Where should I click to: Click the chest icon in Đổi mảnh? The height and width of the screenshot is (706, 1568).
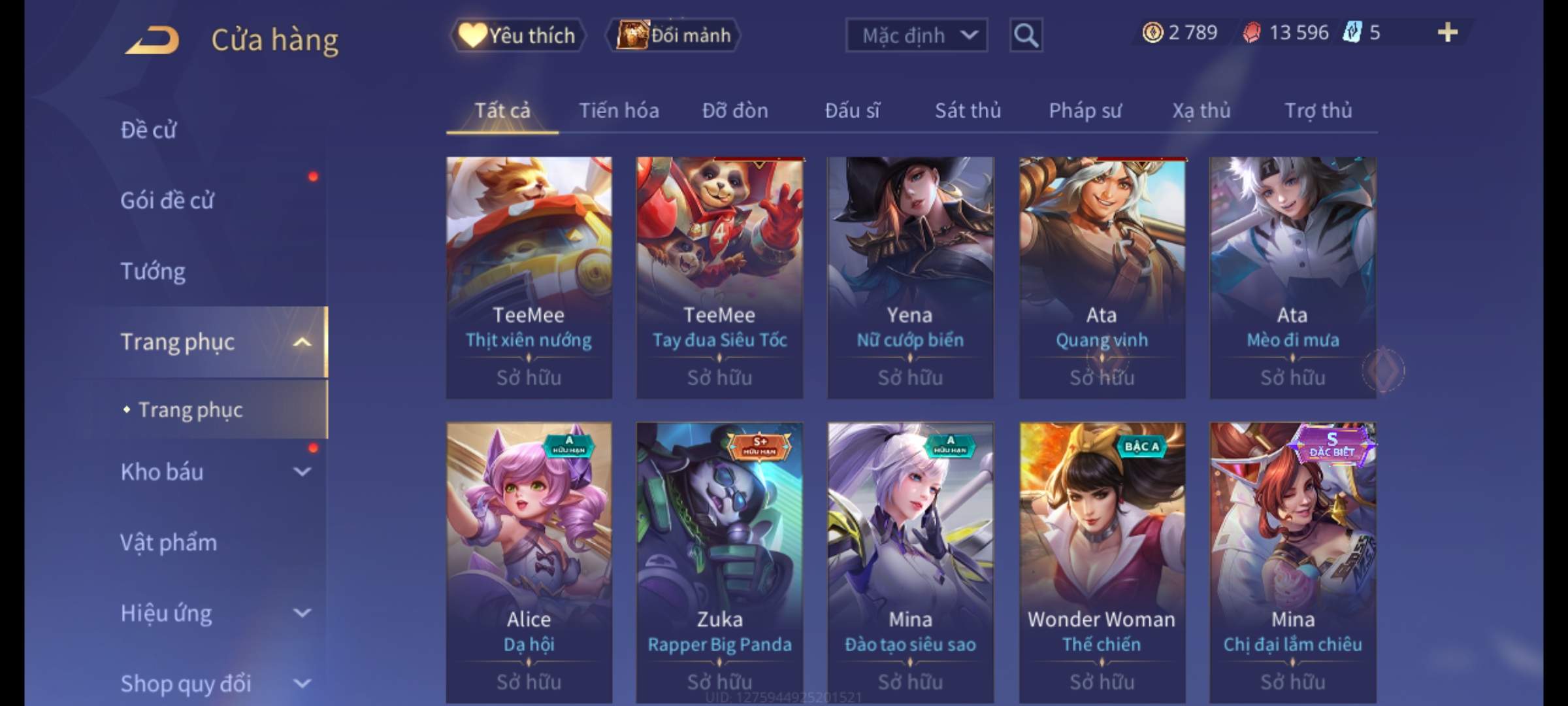632,35
